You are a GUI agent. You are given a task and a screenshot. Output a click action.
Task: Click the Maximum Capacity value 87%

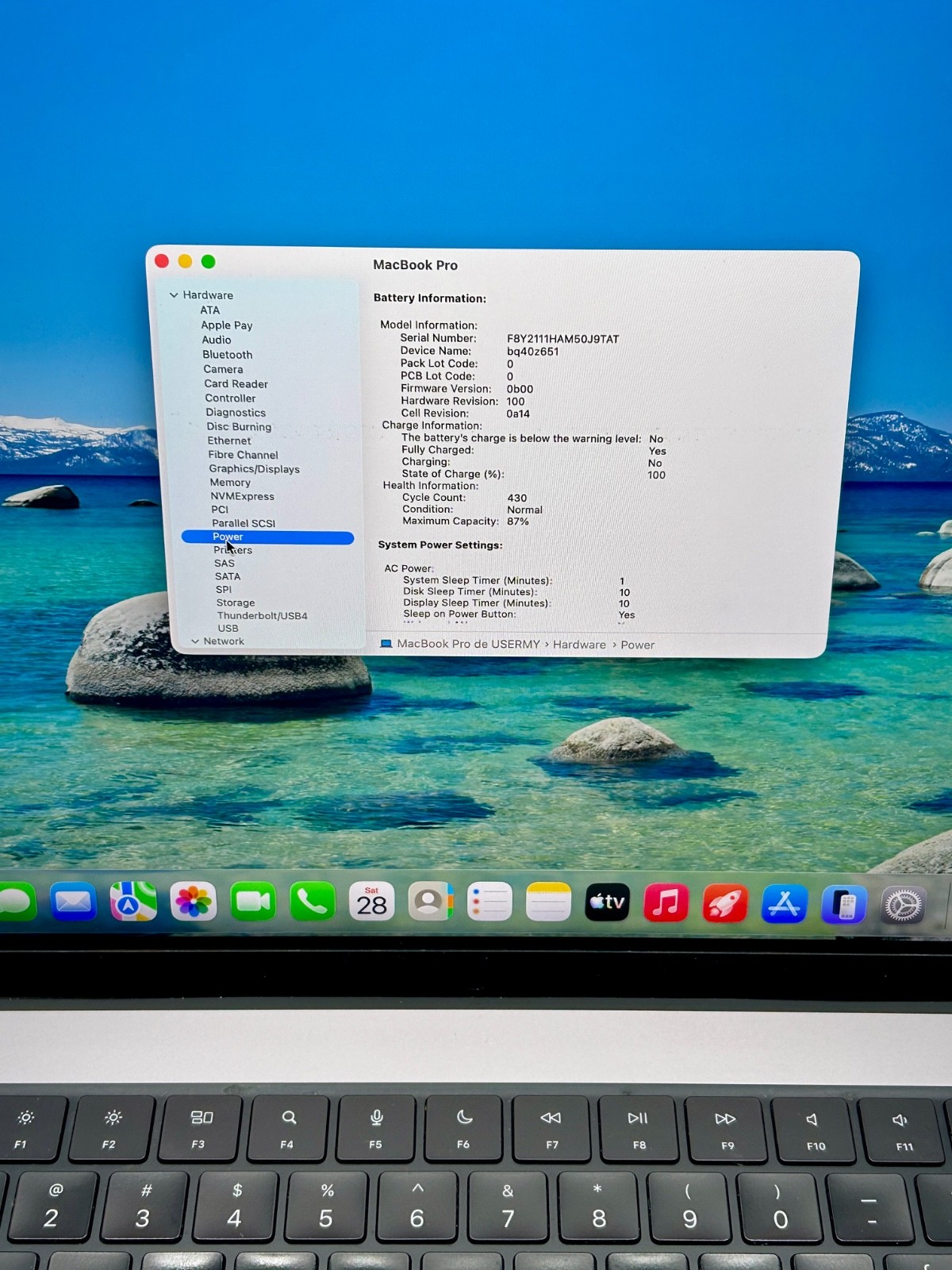click(518, 521)
